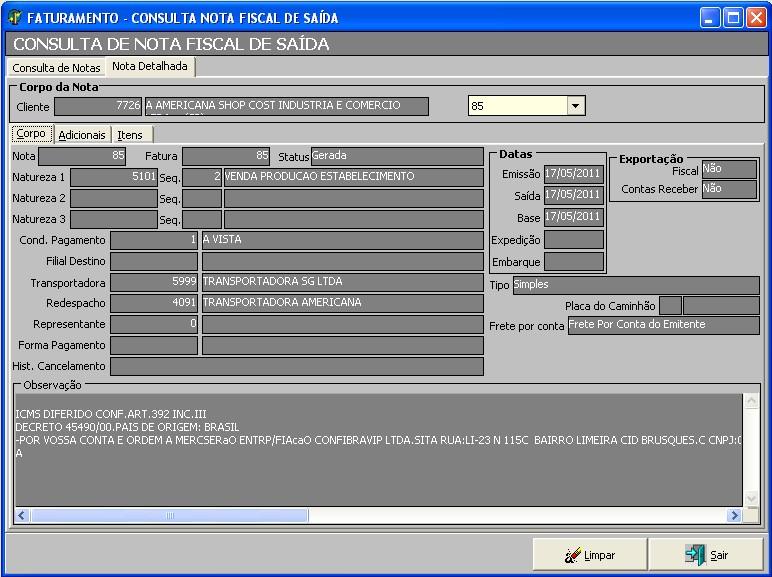
Task: Click the application icon in title bar
Action: [x=14, y=18]
